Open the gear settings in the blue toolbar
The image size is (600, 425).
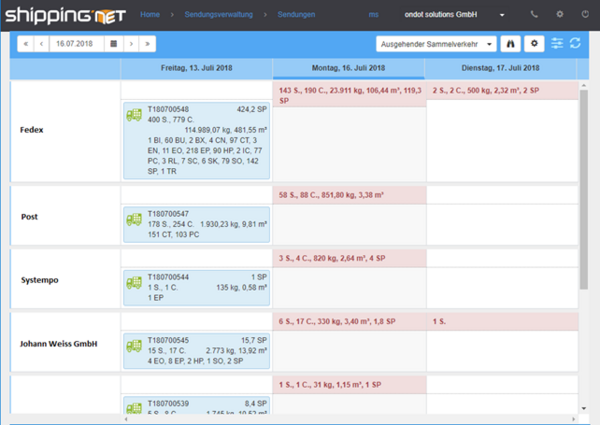pos(534,44)
